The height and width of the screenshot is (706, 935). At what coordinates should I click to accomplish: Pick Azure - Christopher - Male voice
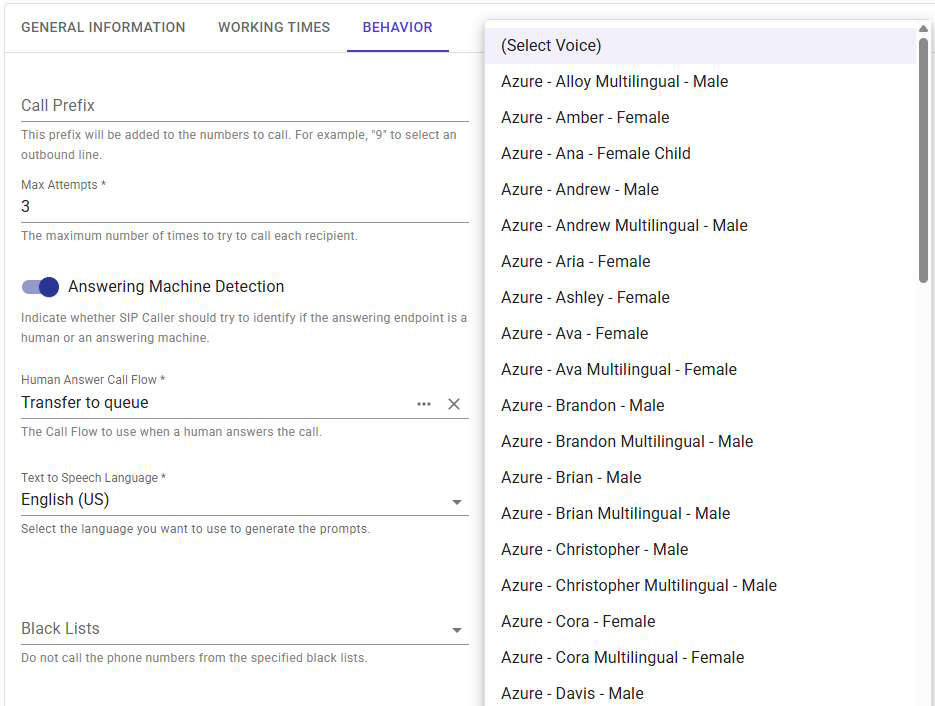point(595,550)
